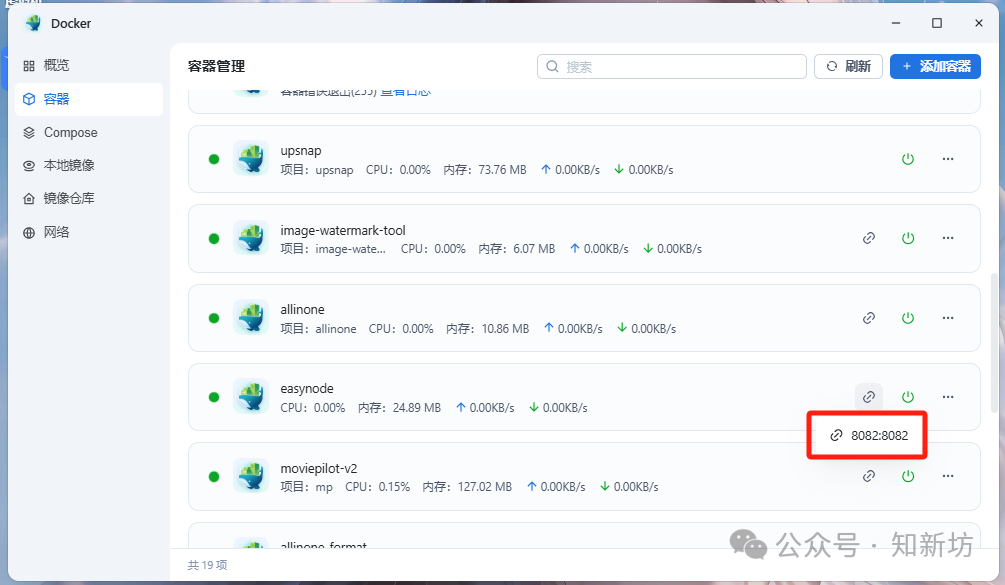The height and width of the screenshot is (585, 1005).
Task: Click the 刷新 refresh button
Action: [848, 67]
